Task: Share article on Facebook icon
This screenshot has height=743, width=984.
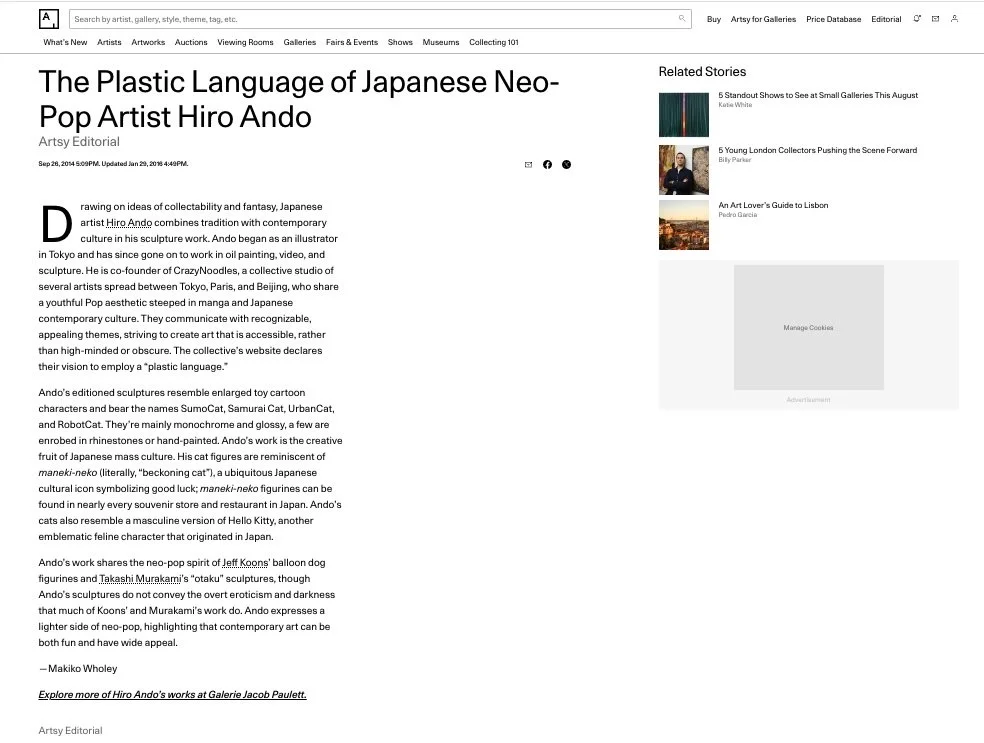Action: coord(547,164)
